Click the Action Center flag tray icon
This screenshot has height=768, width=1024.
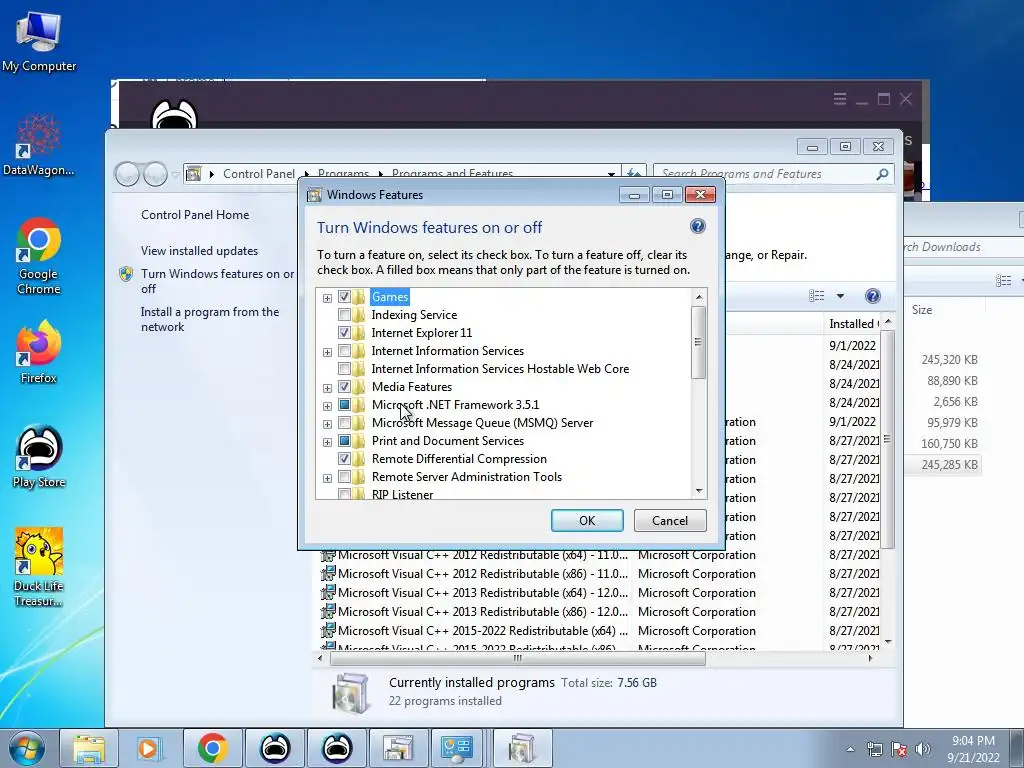point(899,749)
